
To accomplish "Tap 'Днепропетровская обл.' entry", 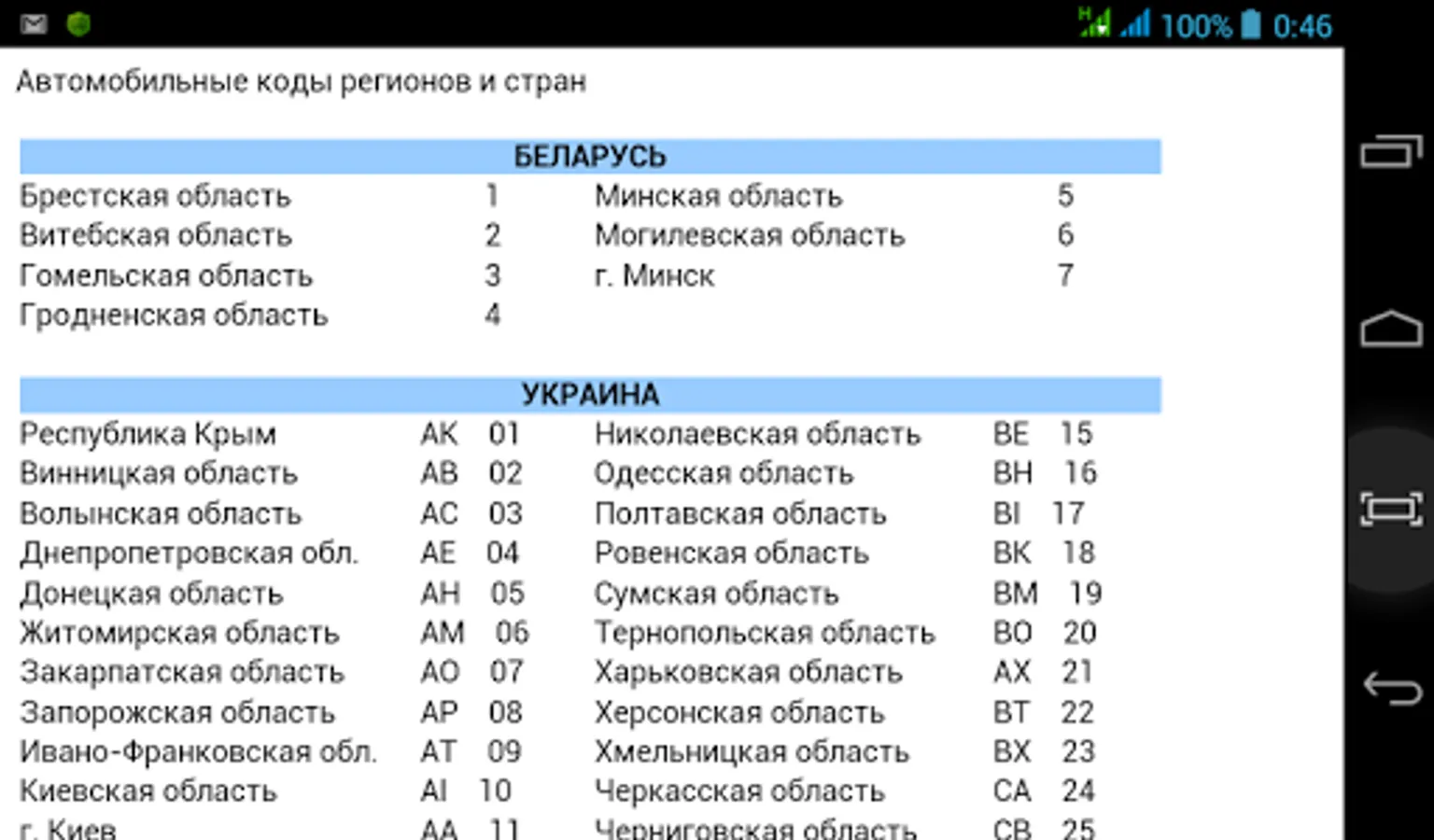I will 189,553.
